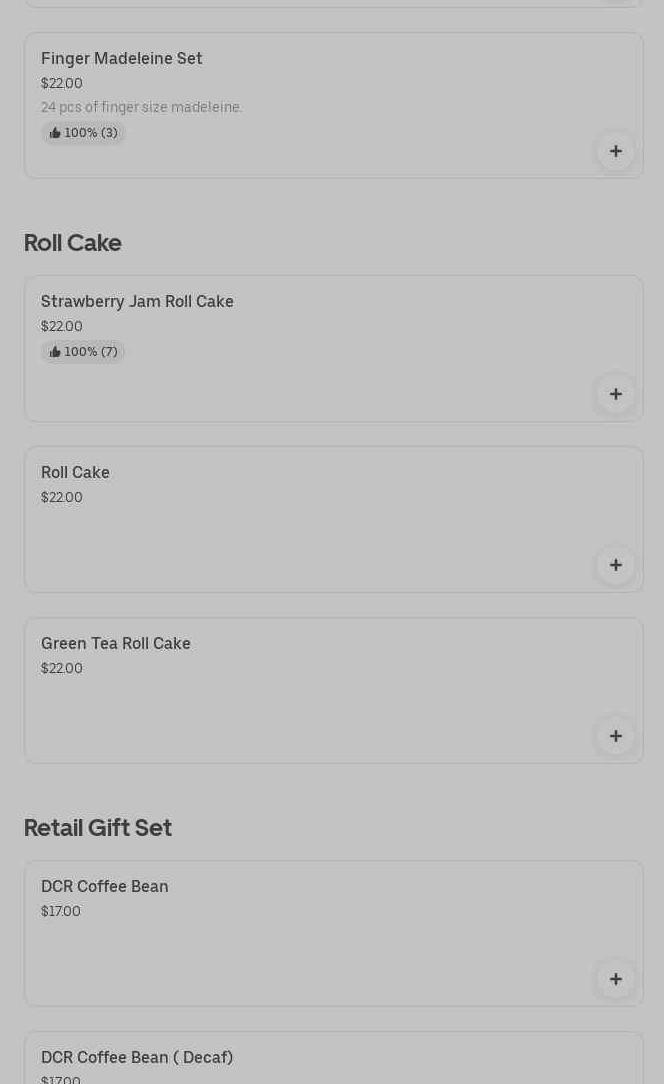View Green Tea Roll Cake item
This screenshot has width=664, height=1084.
[116, 644]
